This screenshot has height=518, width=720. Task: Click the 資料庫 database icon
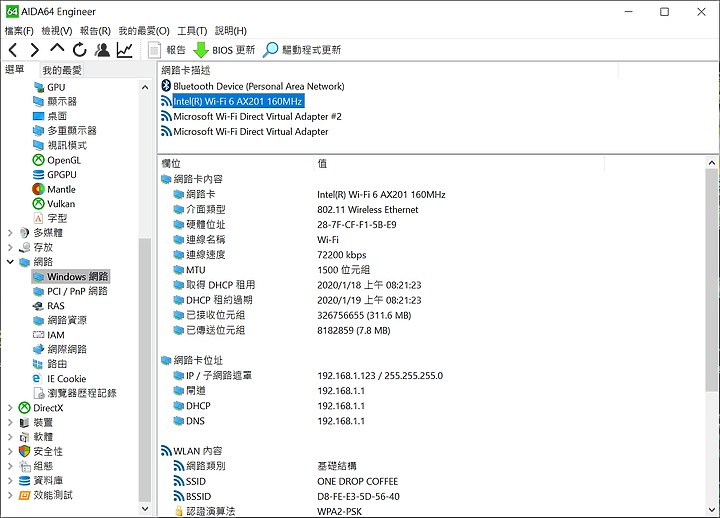(x=24, y=481)
